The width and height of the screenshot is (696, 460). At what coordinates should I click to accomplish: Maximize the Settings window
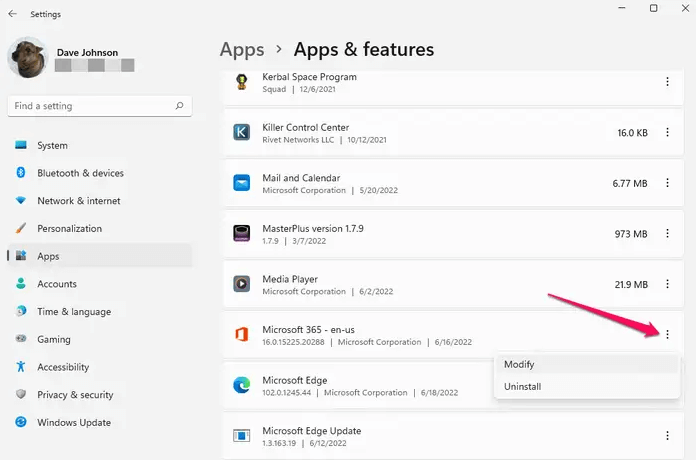653,8
